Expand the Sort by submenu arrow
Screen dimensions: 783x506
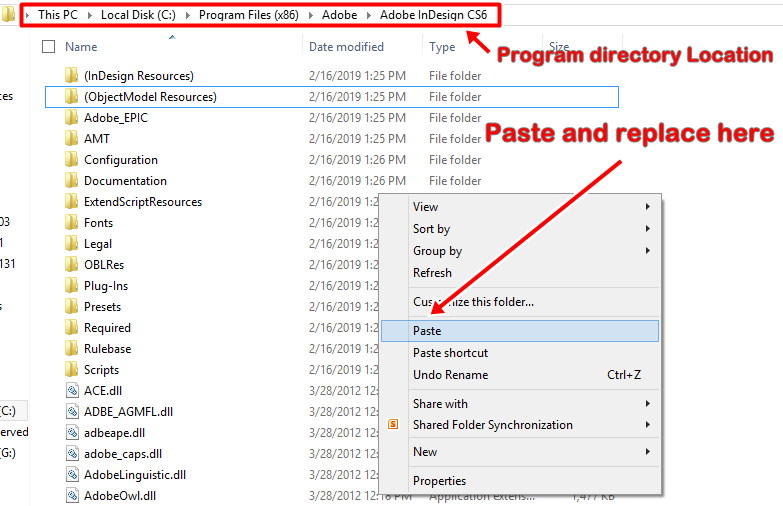point(648,228)
